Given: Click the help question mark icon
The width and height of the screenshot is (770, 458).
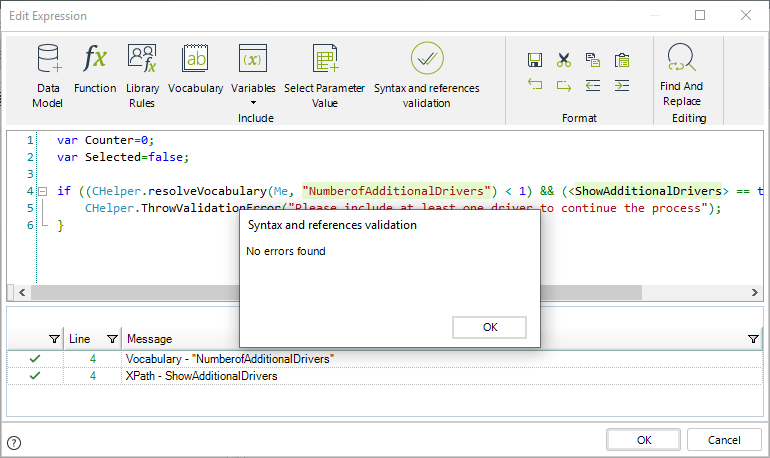Looking at the screenshot, I should pos(14,443).
